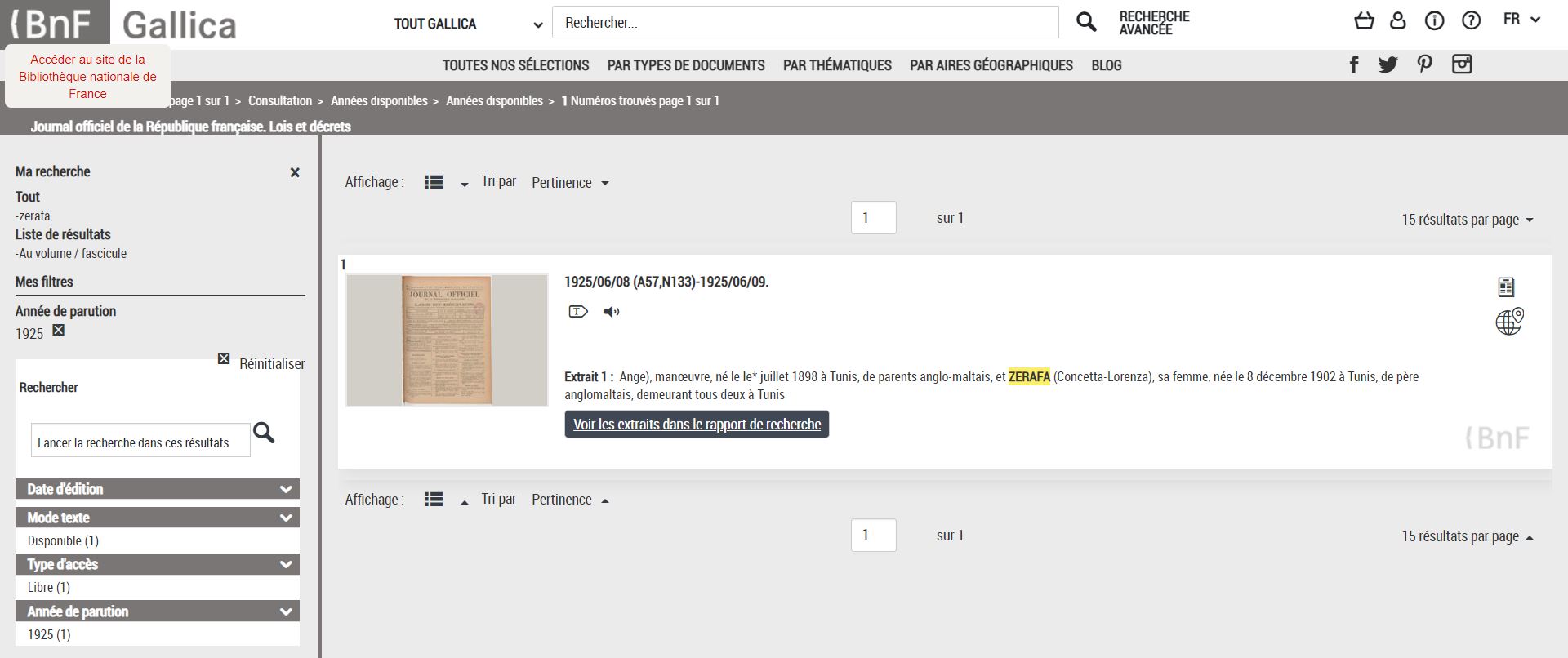Select Disponible (1) text mode filter
Image resolution: width=1568 pixels, height=658 pixels.
tap(63, 540)
